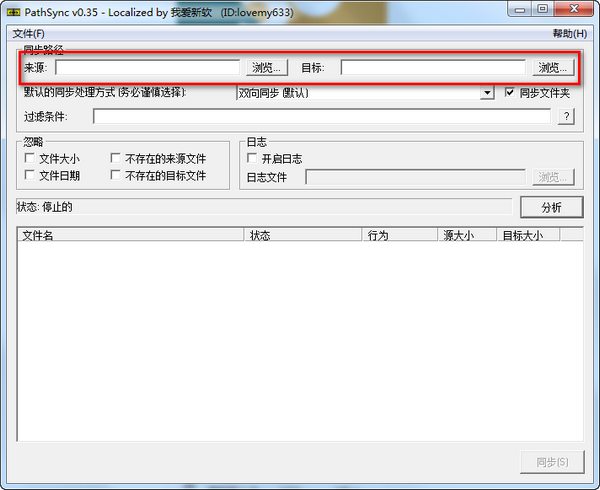This screenshot has width=600, height=490.
Task: Click 浏览 button next to 来源 field
Action: pyautogui.click(x=267, y=68)
